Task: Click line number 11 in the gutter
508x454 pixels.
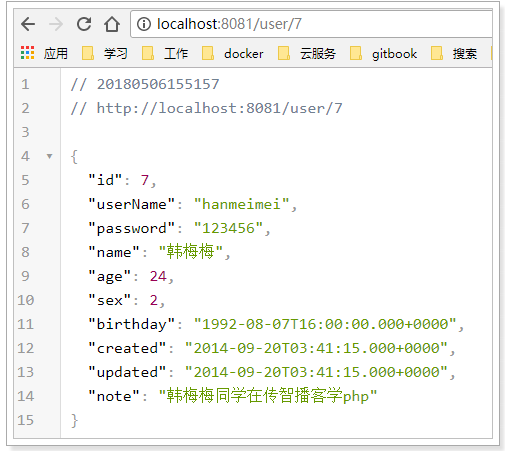Action: pyautogui.click(x=26, y=324)
